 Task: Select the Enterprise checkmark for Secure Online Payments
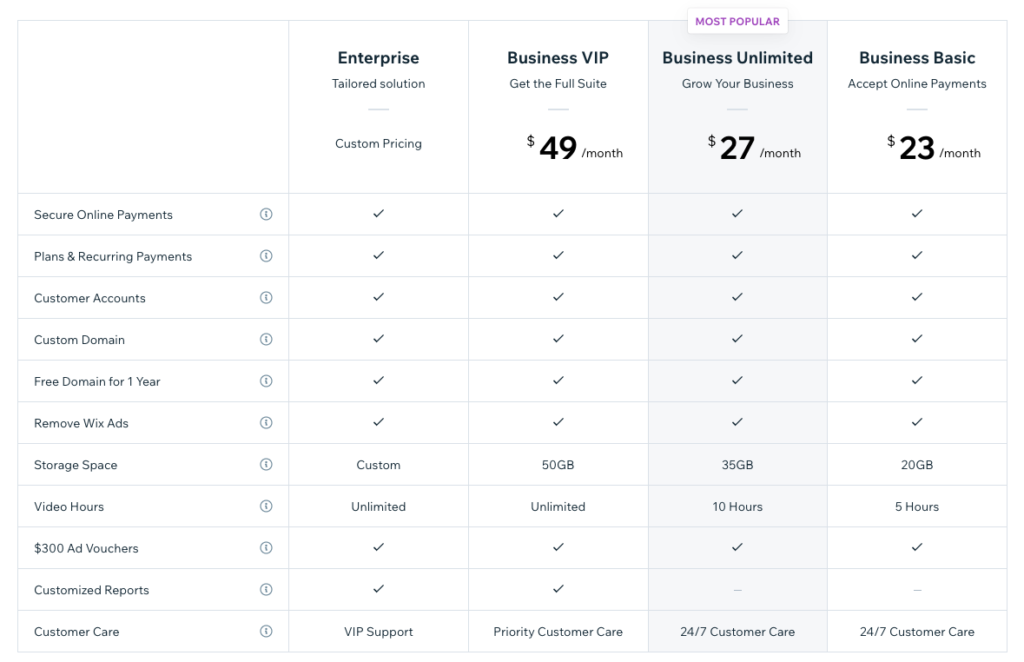pos(378,214)
